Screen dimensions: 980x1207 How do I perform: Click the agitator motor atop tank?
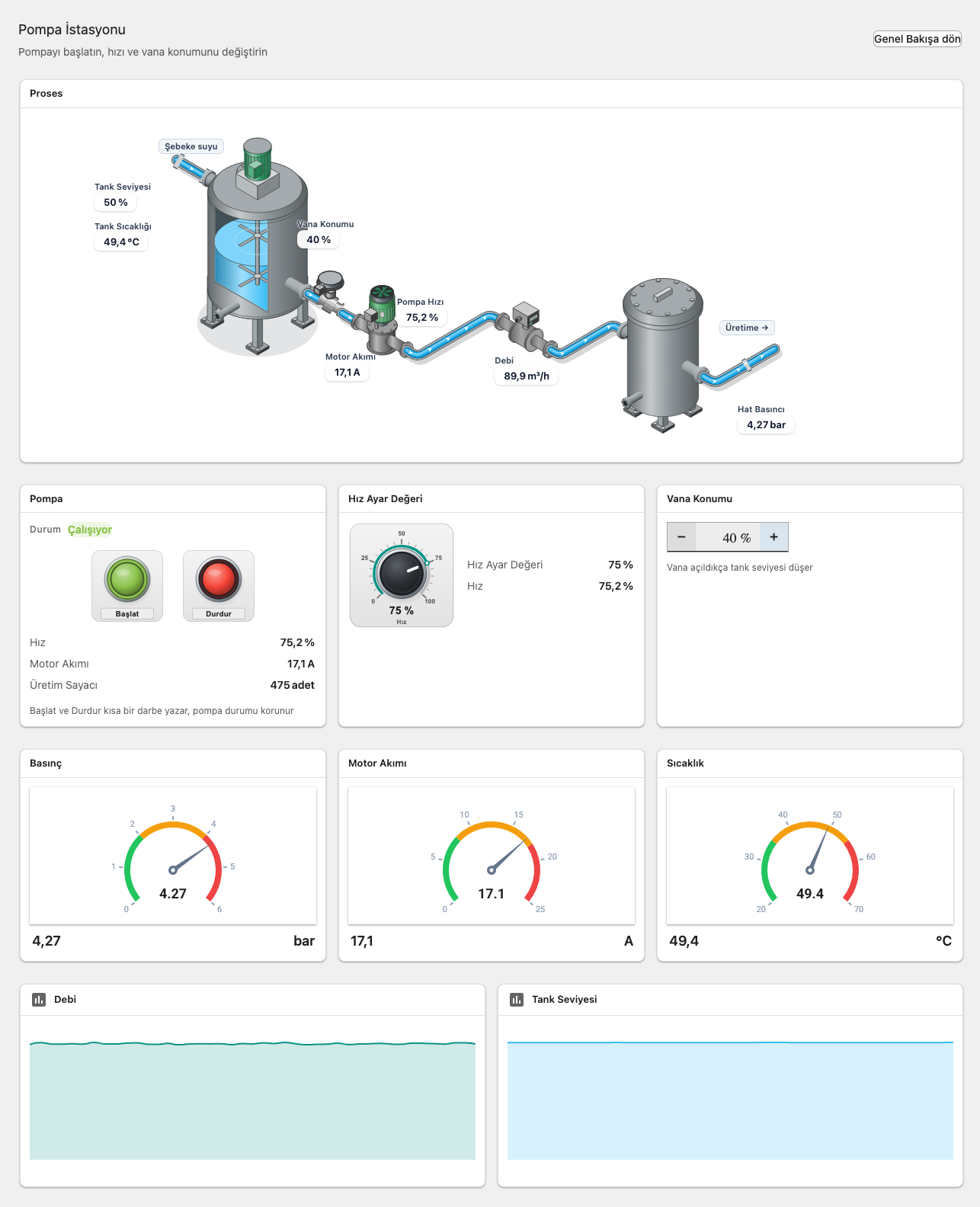[257, 158]
